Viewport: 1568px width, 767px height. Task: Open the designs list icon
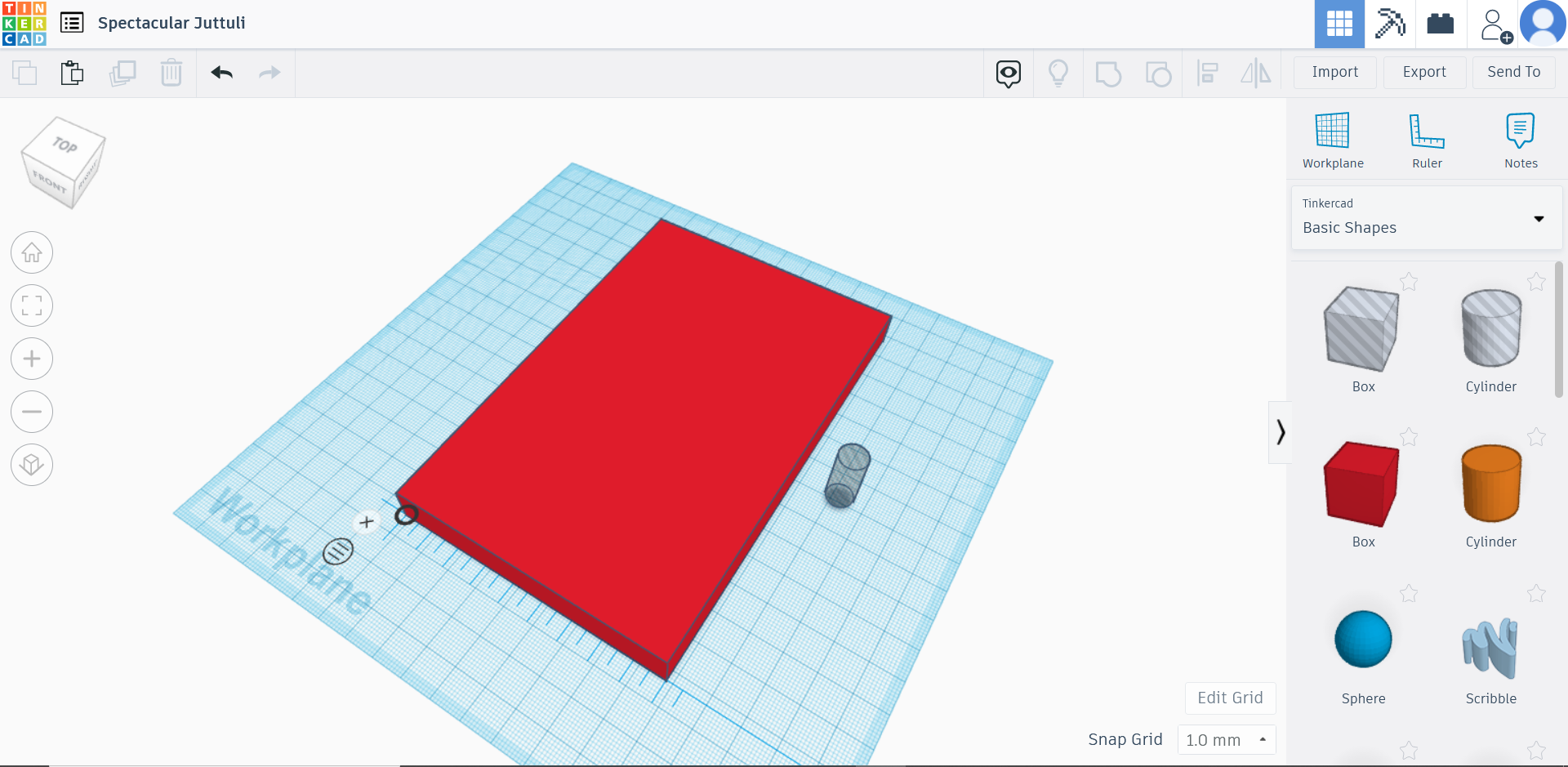[72, 23]
